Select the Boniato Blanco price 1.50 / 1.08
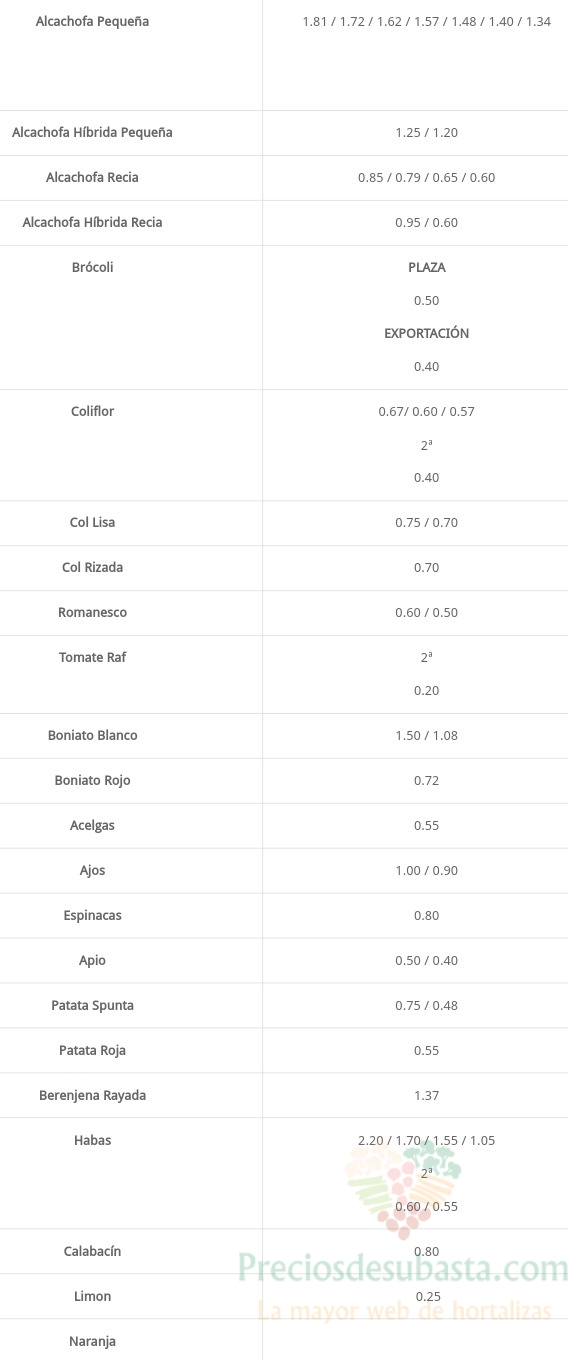The image size is (568, 1360). (x=427, y=735)
